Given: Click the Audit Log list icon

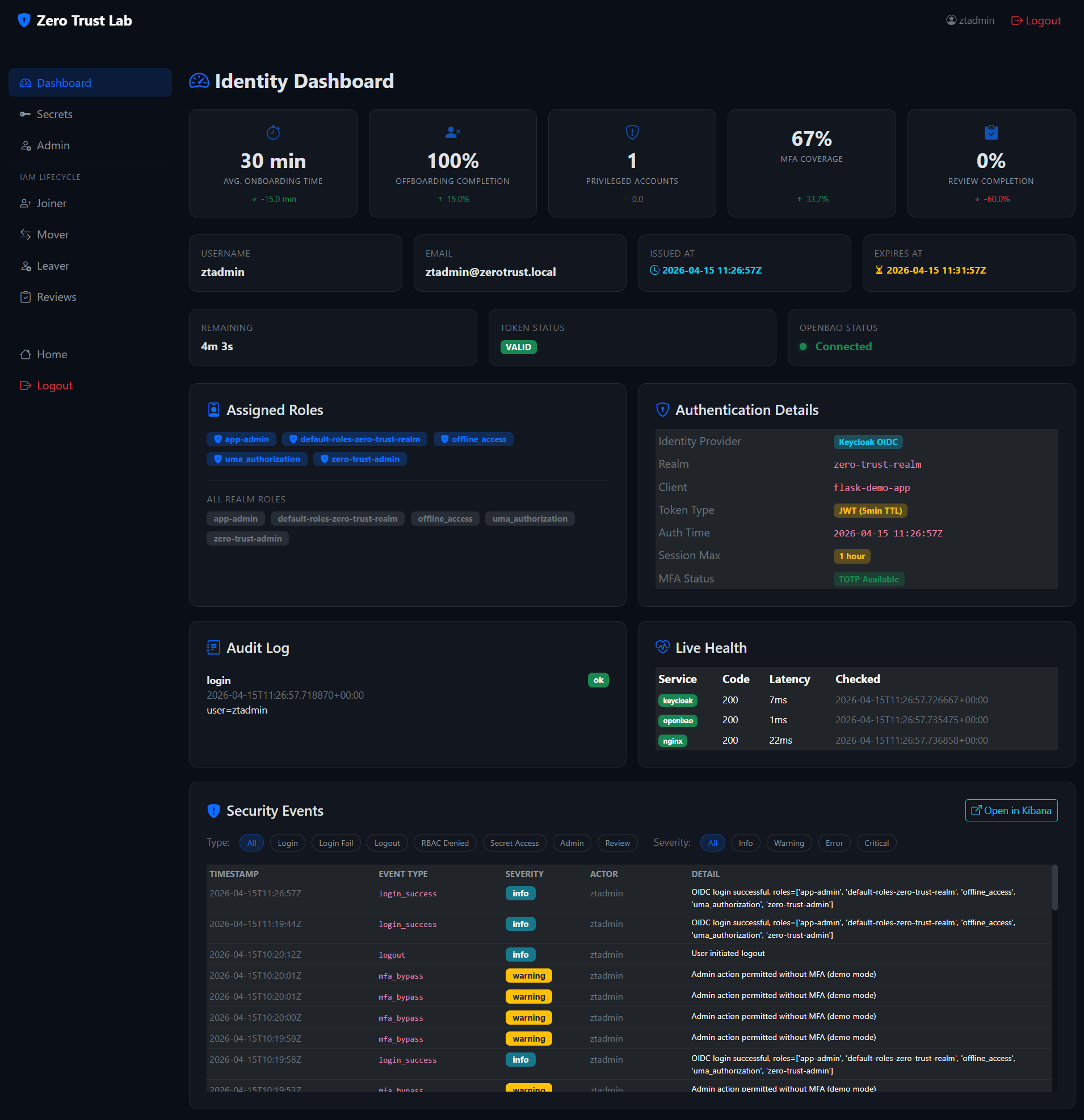Looking at the screenshot, I should tap(213, 648).
